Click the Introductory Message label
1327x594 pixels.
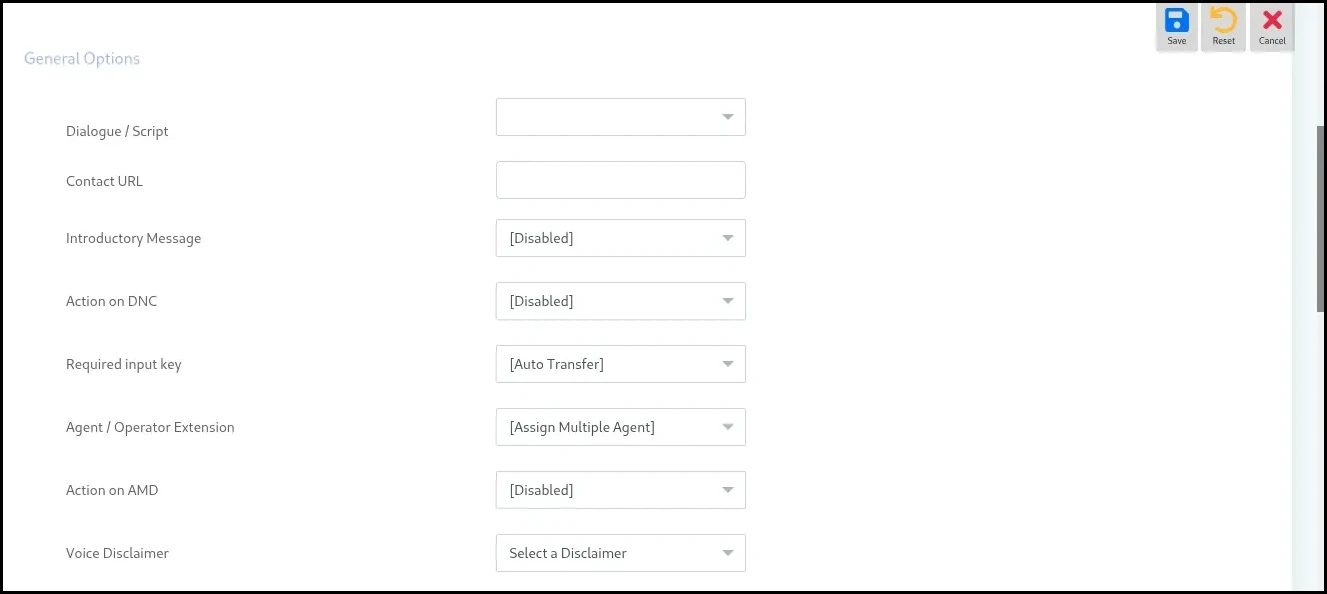pos(133,238)
